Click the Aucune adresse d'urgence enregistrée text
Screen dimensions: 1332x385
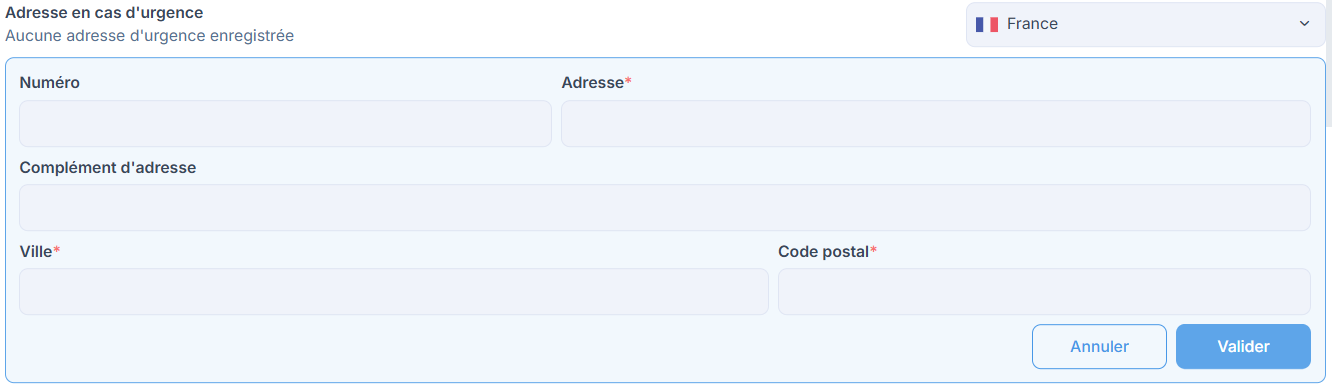pyautogui.click(x=150, y=36)
